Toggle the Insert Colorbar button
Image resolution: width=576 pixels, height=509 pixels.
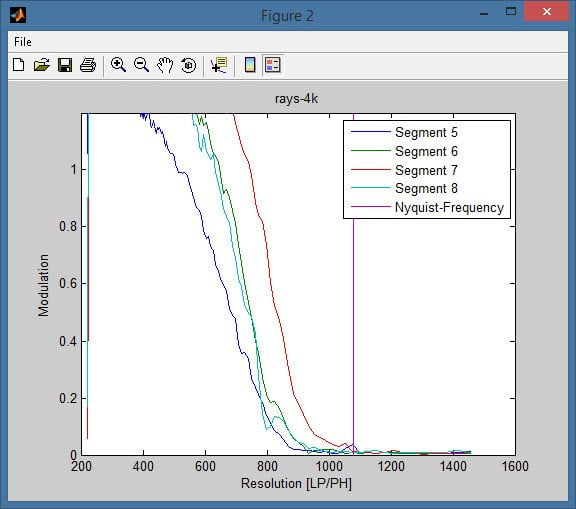[x=250, y=65]
